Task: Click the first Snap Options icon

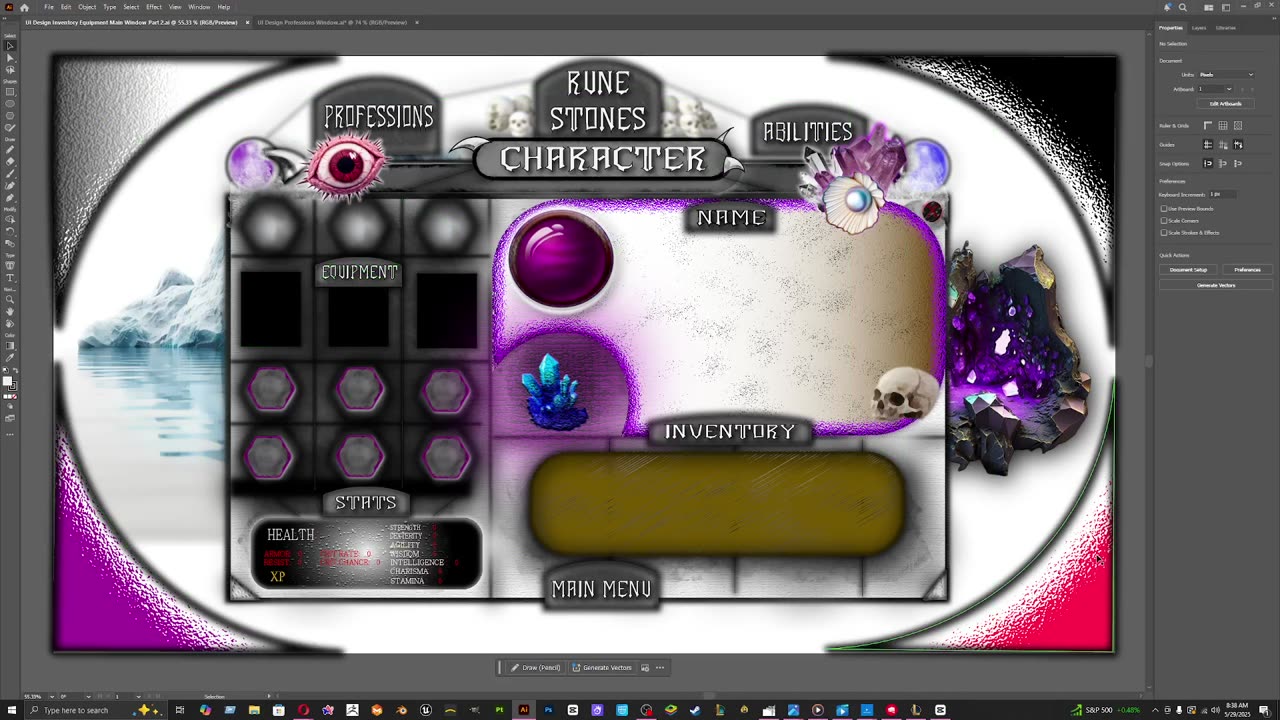Action: pos(1207,163)
